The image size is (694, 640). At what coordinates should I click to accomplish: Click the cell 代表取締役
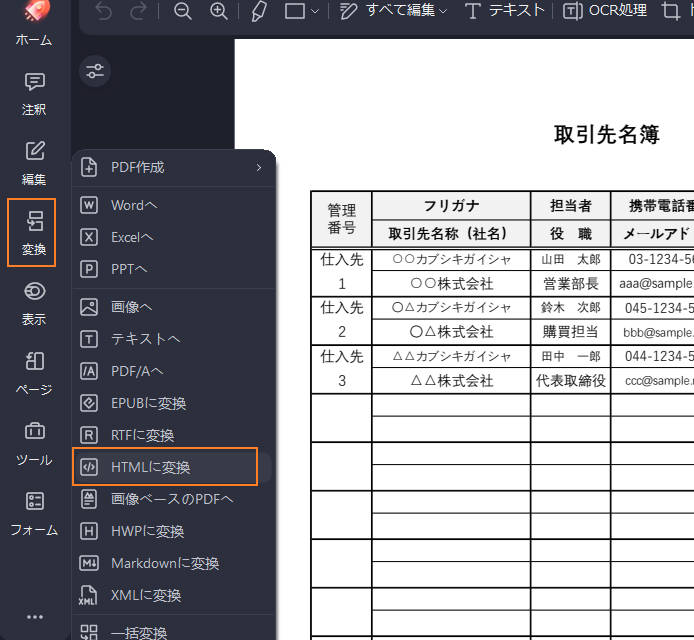coord(571,381)
